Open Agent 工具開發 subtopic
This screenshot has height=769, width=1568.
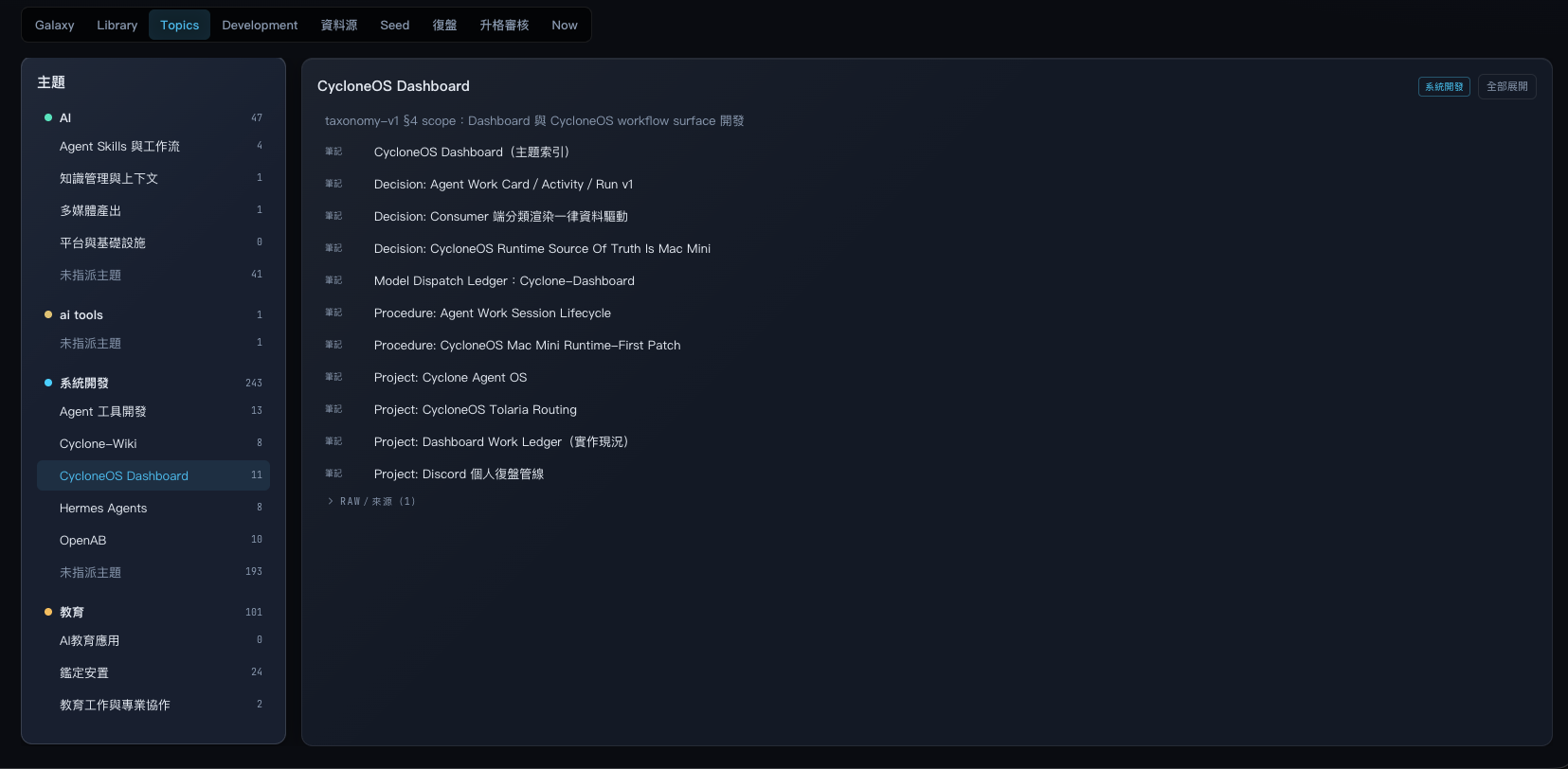153,411
